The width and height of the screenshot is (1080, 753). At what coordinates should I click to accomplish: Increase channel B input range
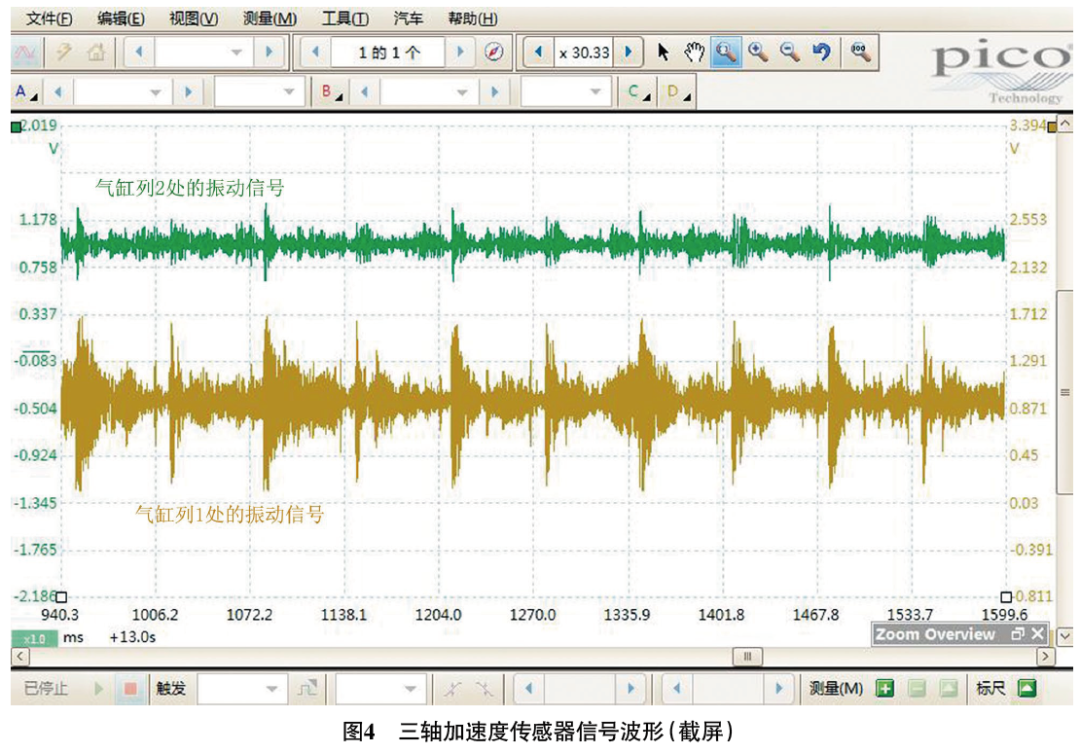coord(495,92)
